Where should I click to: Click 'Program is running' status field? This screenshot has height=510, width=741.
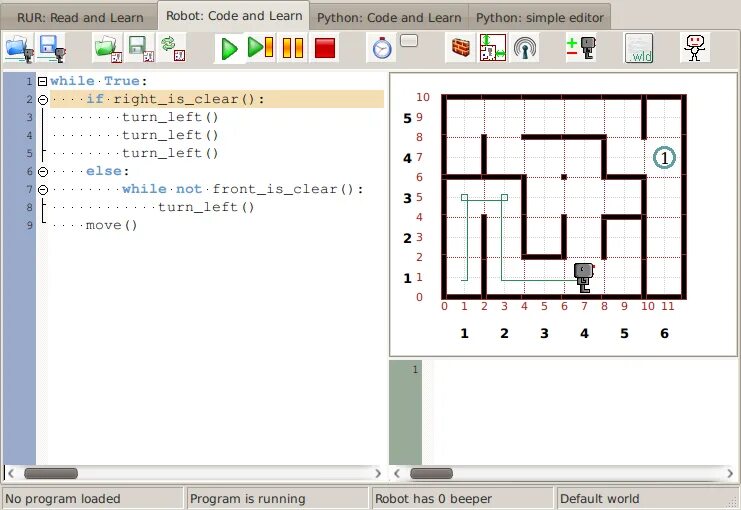pos(277,499)
